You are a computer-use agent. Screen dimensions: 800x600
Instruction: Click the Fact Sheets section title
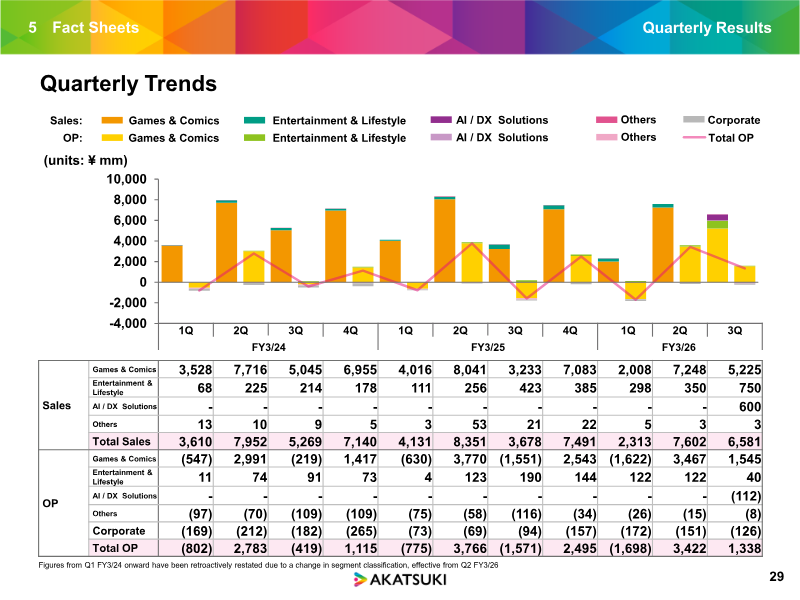(95, 28)
